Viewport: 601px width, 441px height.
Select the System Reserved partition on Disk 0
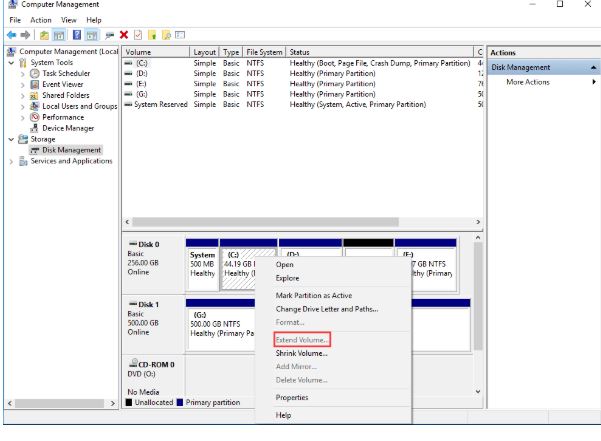pos(202,263)
